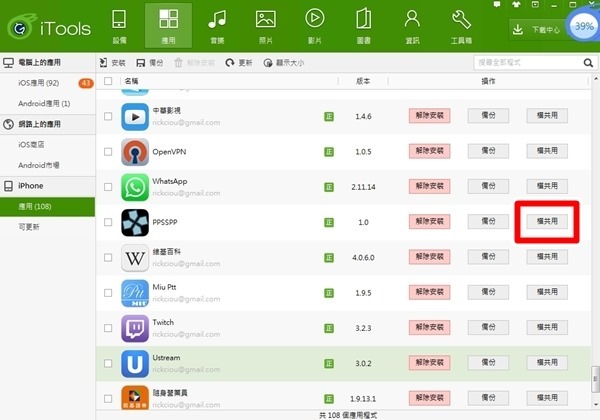Uninstall Ustream with 解除安裝 button
The image size is (600, 420).
coord(429,363)
